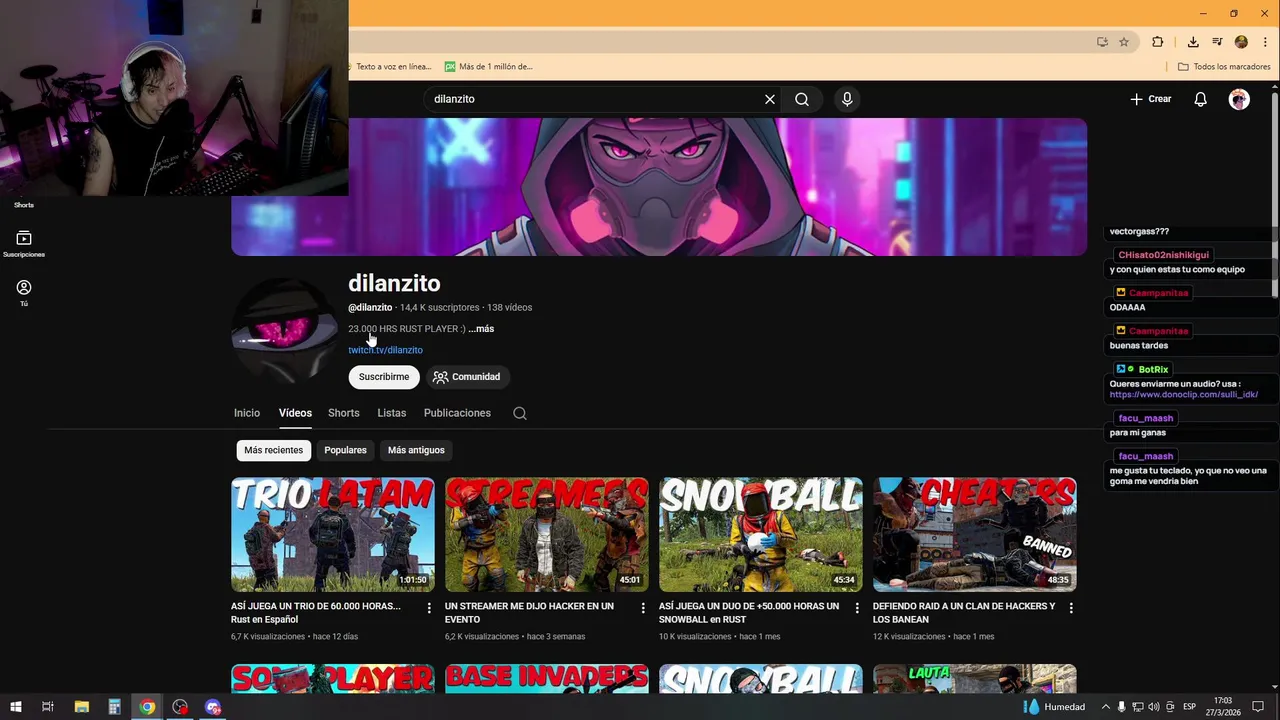Click the donoclip.com link in chat

1184,395
